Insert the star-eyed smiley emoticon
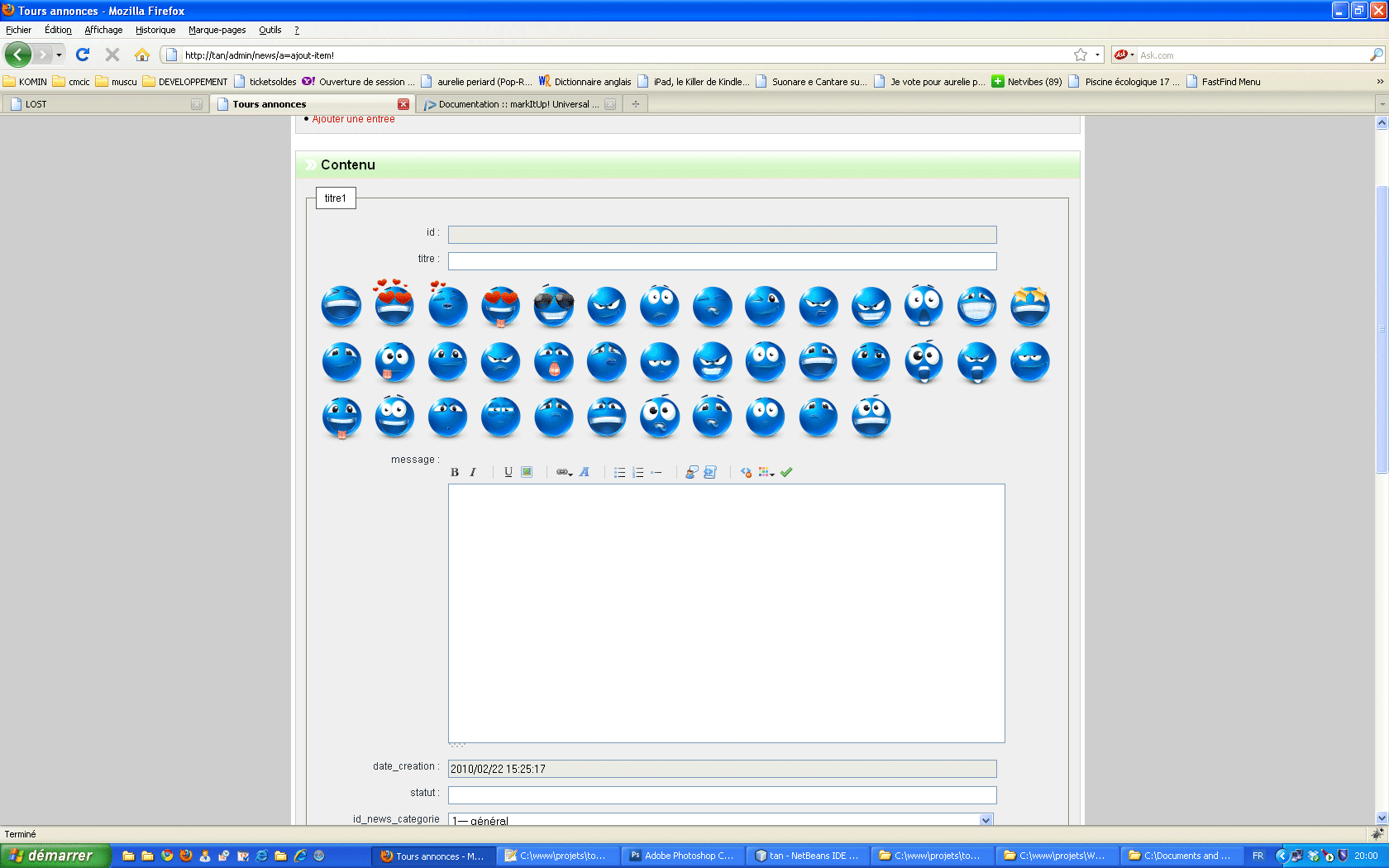 1030,306
